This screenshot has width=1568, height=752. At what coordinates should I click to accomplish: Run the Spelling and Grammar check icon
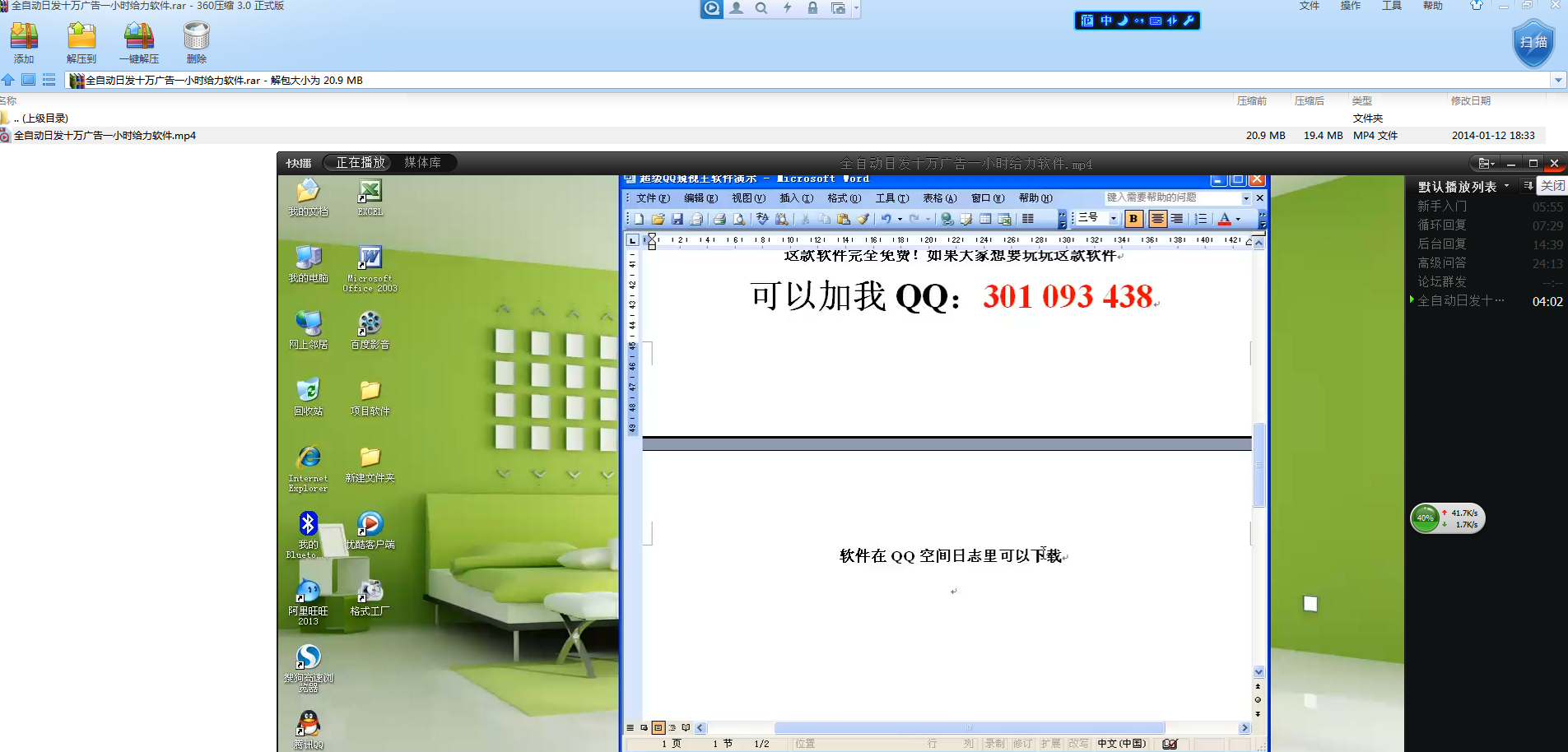coord(762,219)
